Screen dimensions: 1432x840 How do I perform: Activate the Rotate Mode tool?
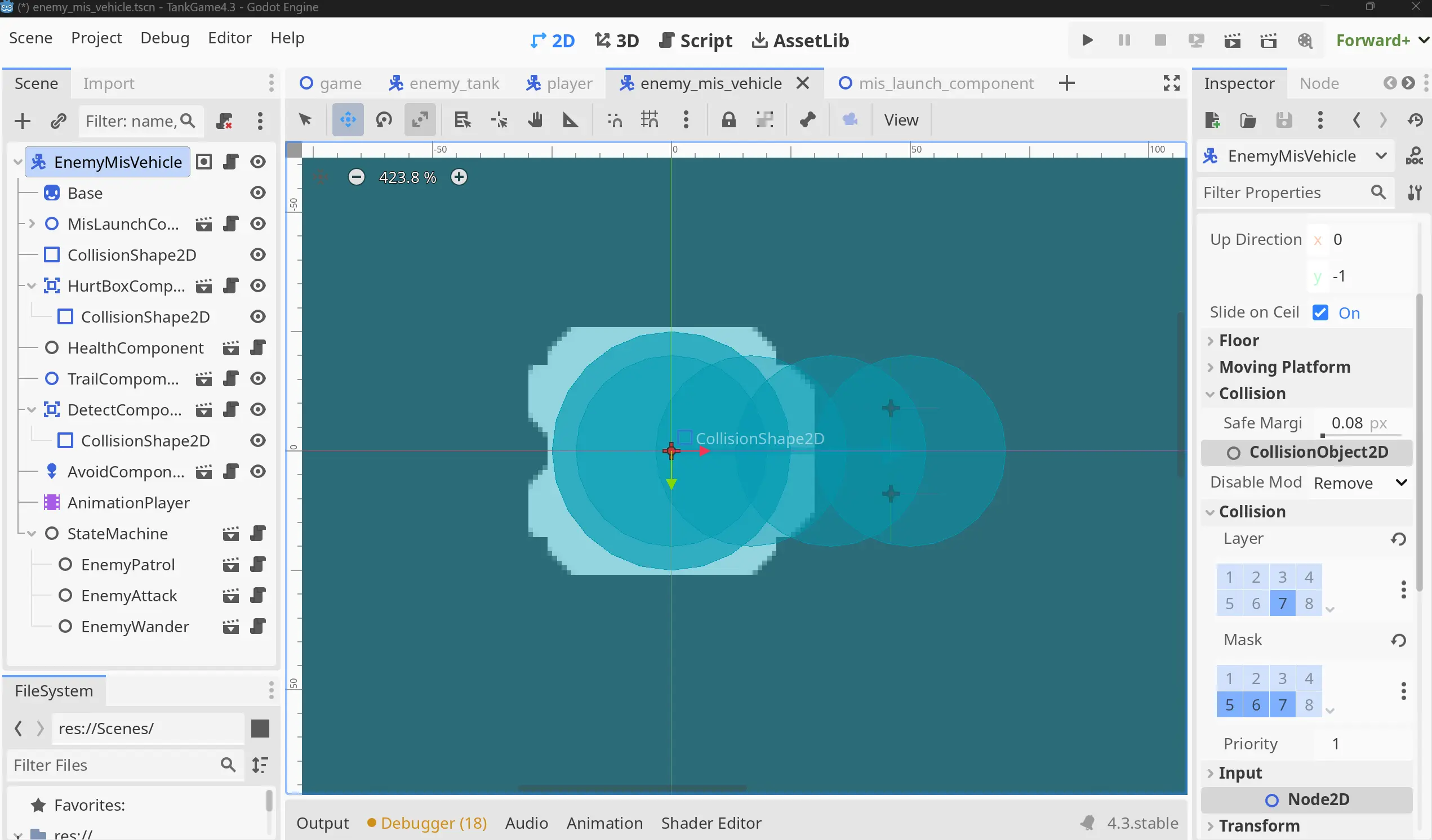(384, 120)
